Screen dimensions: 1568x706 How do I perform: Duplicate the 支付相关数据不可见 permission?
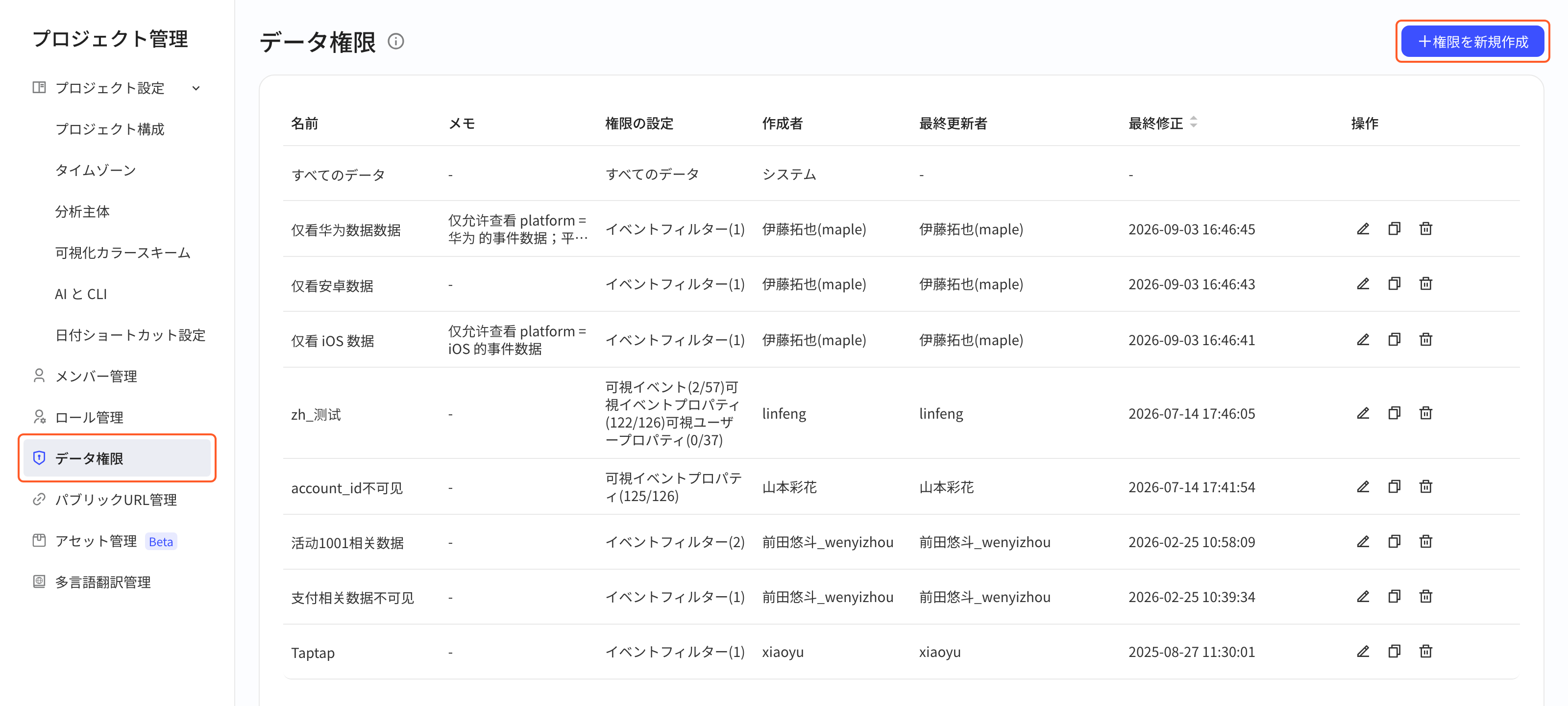pyautogui.click(x=1395, y=597)
